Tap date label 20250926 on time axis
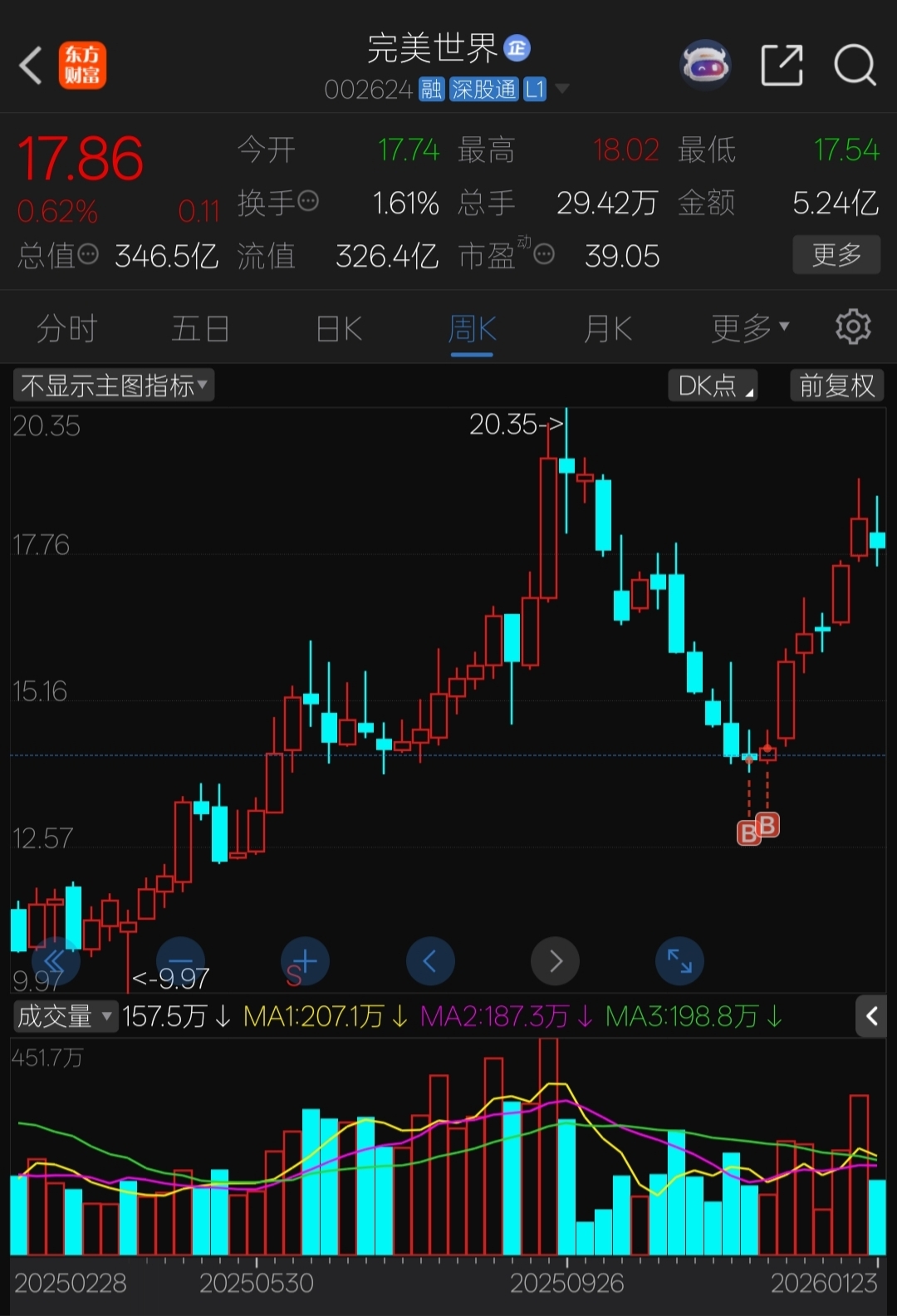Viewport: 897px width, 1316px height. coord(567,1284)
